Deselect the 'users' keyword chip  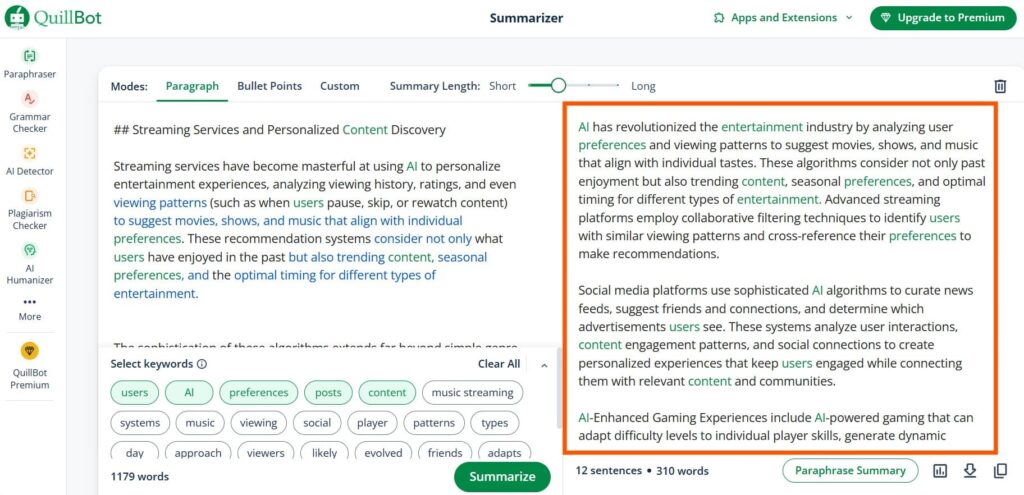coord(135,392)
